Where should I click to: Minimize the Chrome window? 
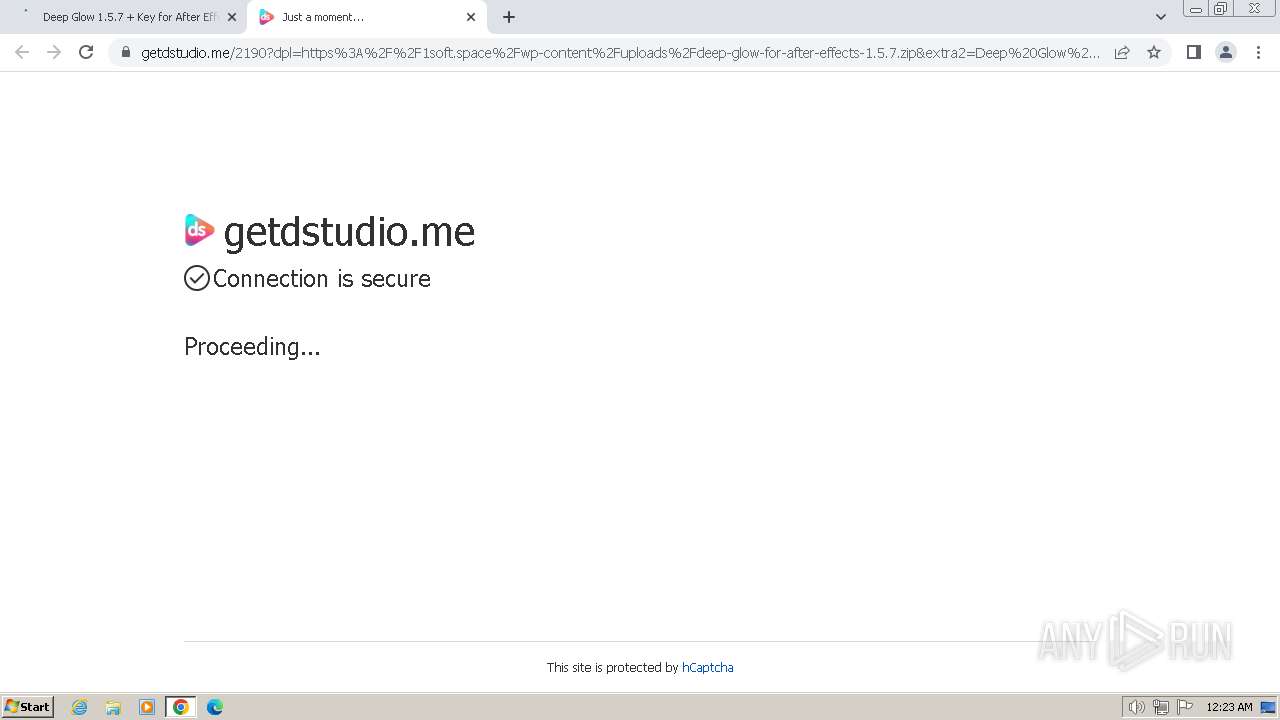(x=1196, y=9)
